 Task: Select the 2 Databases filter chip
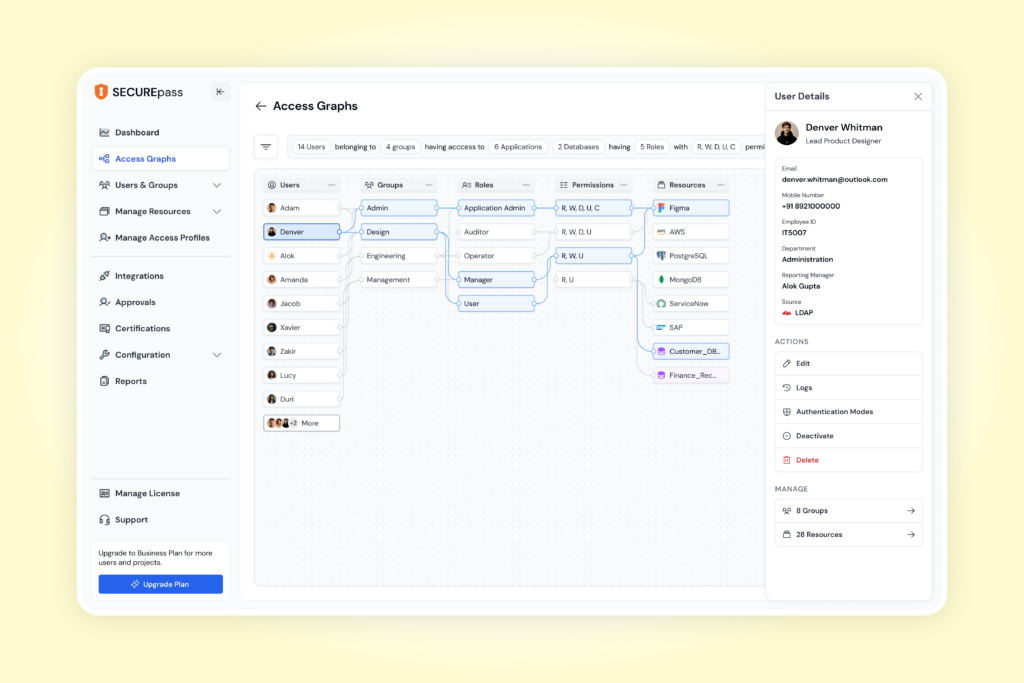578,147
